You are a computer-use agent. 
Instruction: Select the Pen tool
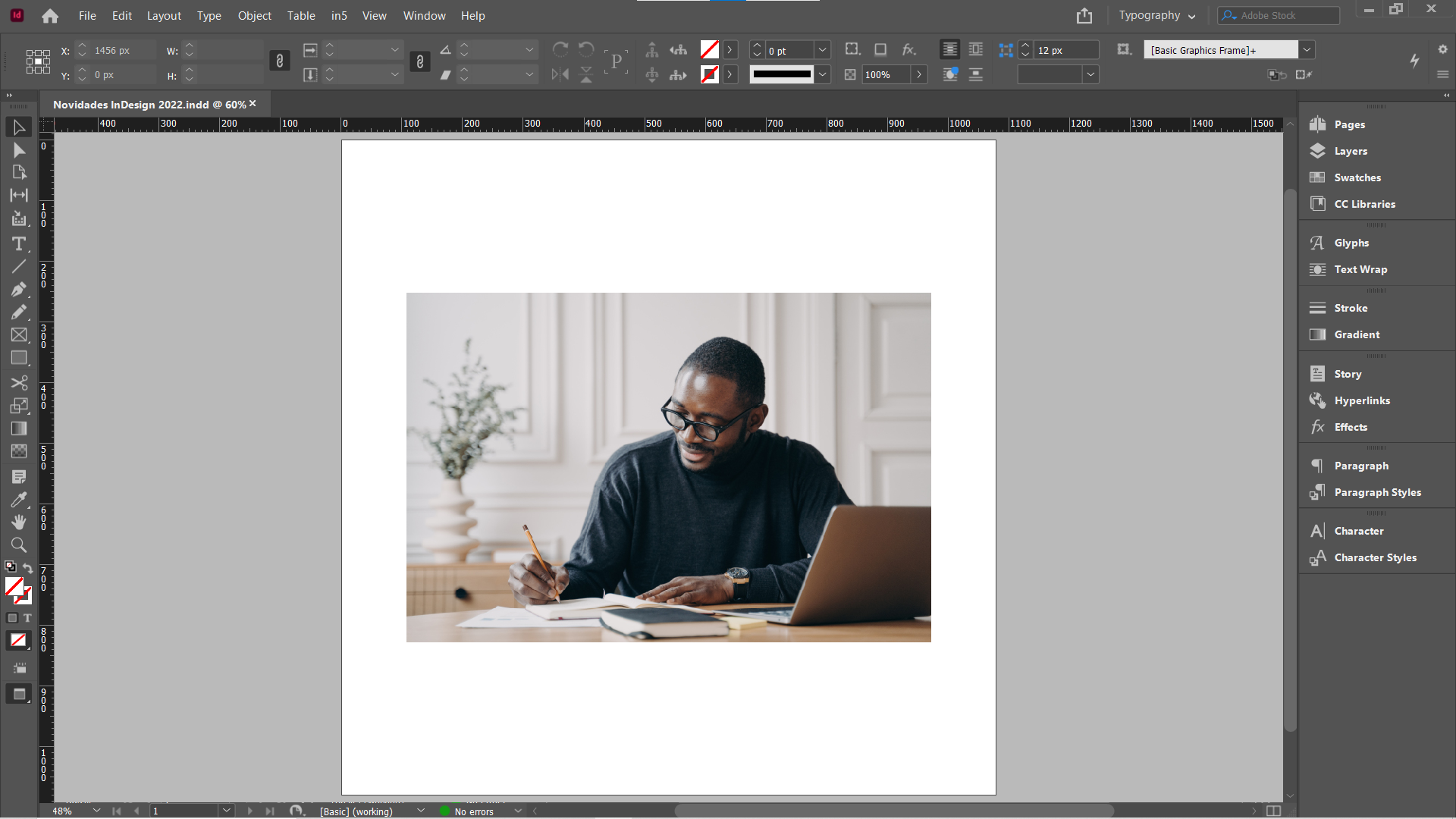click(19, 289)
